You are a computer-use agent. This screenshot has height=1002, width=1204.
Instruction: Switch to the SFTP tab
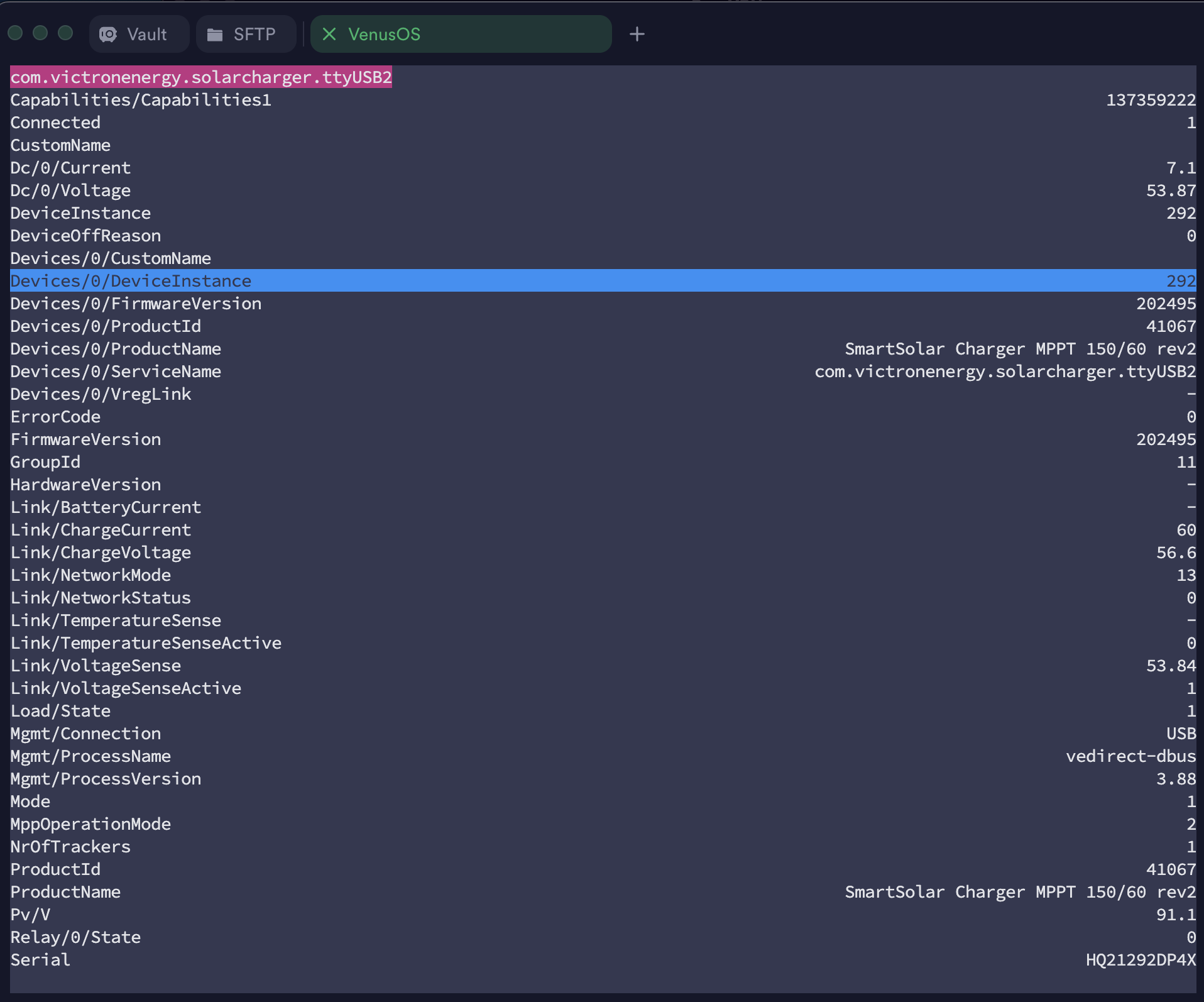point(246,35)
